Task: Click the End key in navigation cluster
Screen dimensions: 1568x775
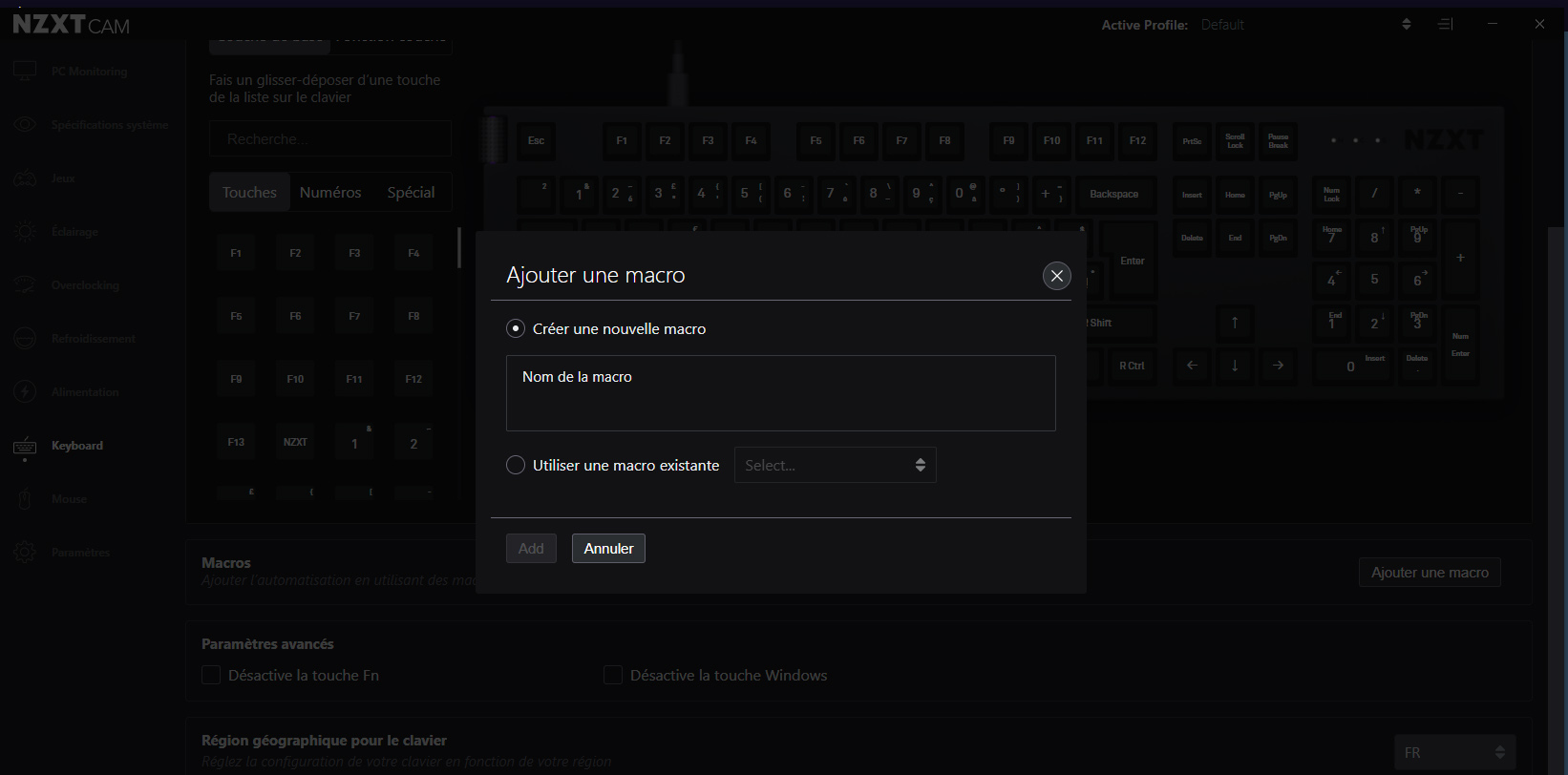Action: tap(1235, 238)
